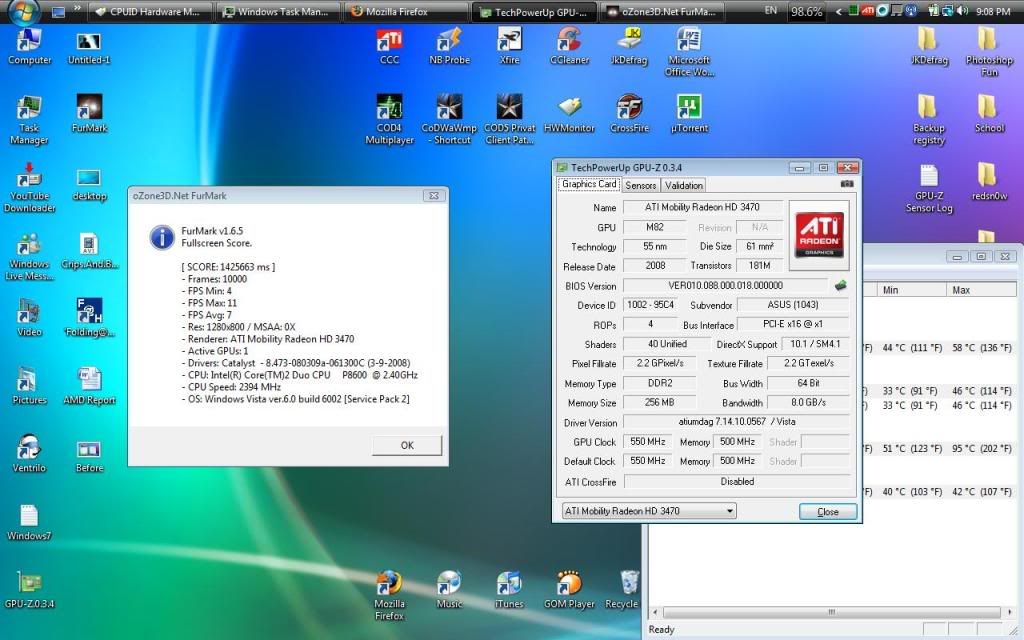Click the horizontal scrollbar right arrow in HWMonitor
This screenshot has height=640, width=1024.
[1008, 612]
